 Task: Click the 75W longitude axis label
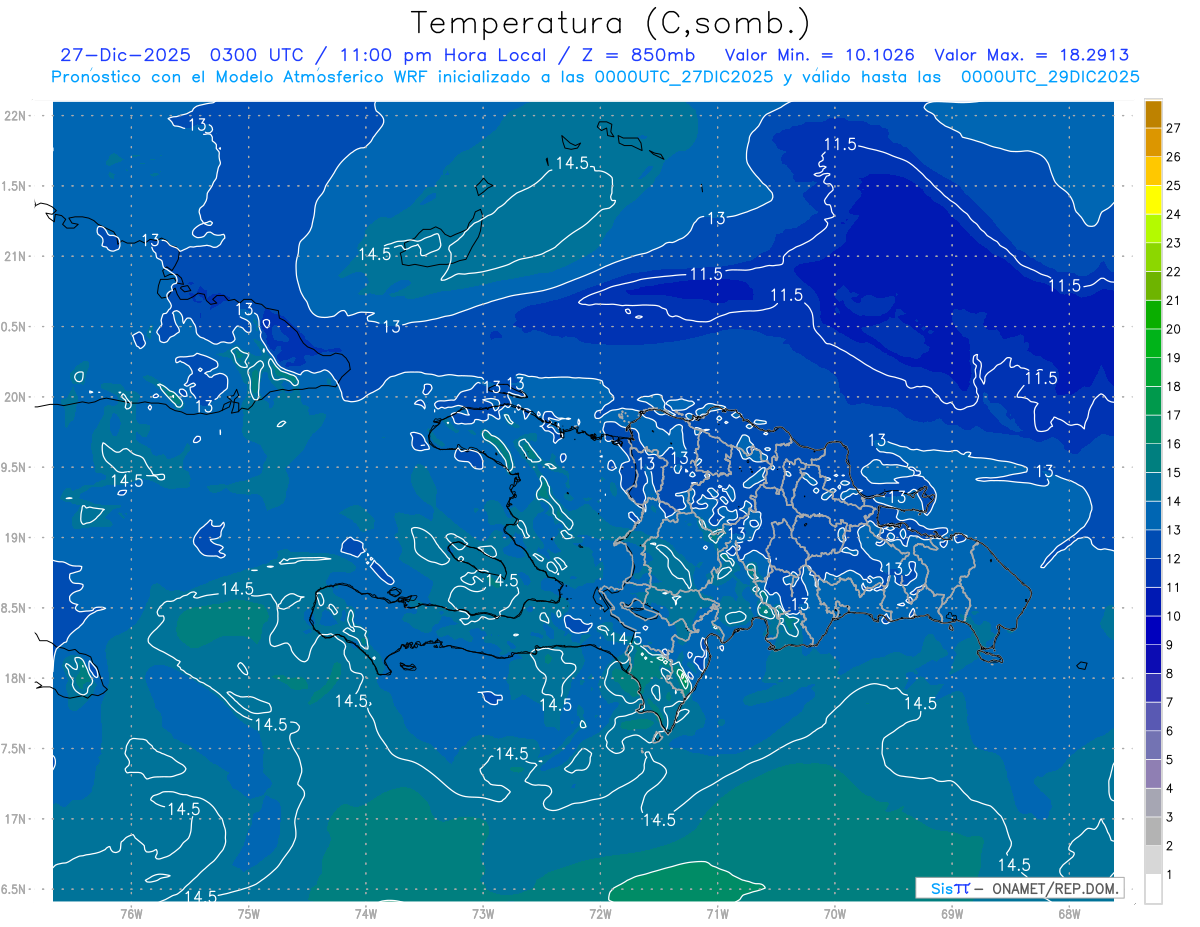249,913
